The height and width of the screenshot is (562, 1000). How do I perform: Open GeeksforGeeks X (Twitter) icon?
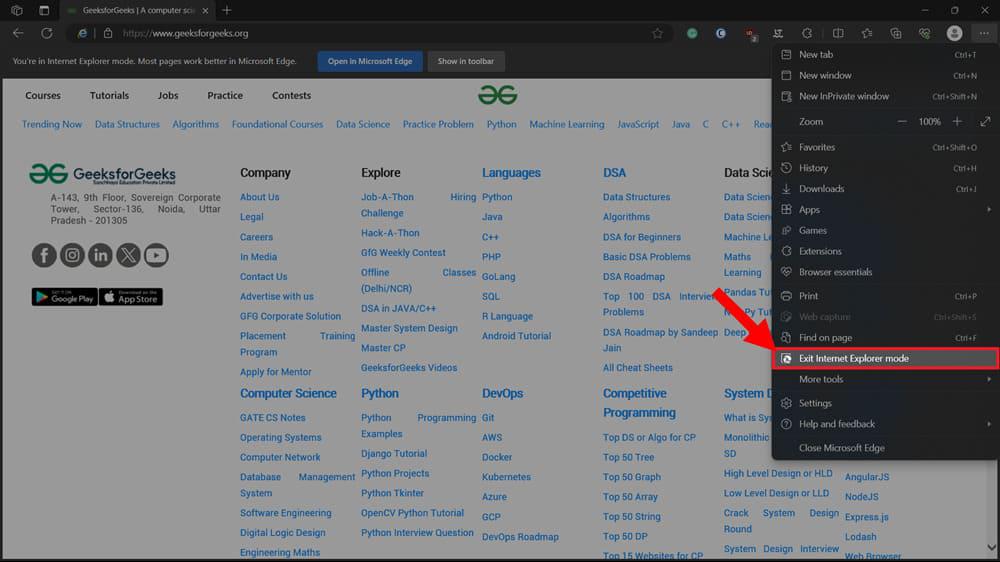coord(128,255)
